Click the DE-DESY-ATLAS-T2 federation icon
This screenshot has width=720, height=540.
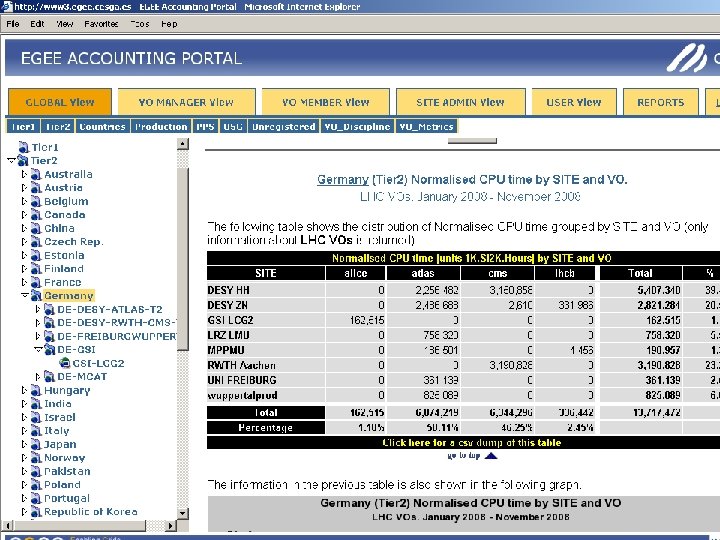pos(50,309)
